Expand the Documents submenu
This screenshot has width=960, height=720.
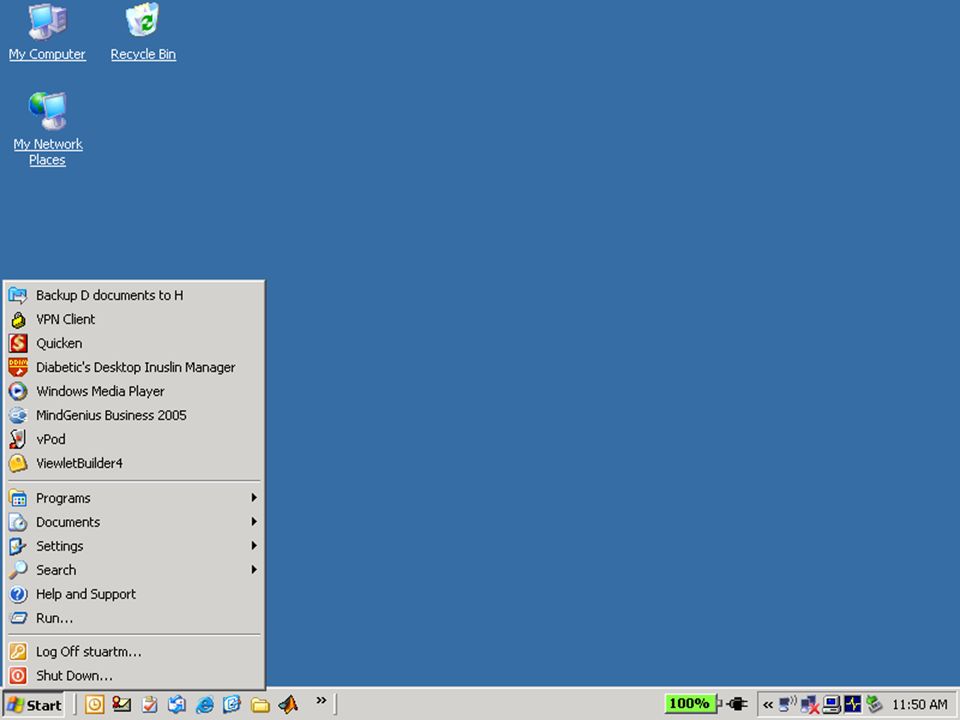point(134,522)
